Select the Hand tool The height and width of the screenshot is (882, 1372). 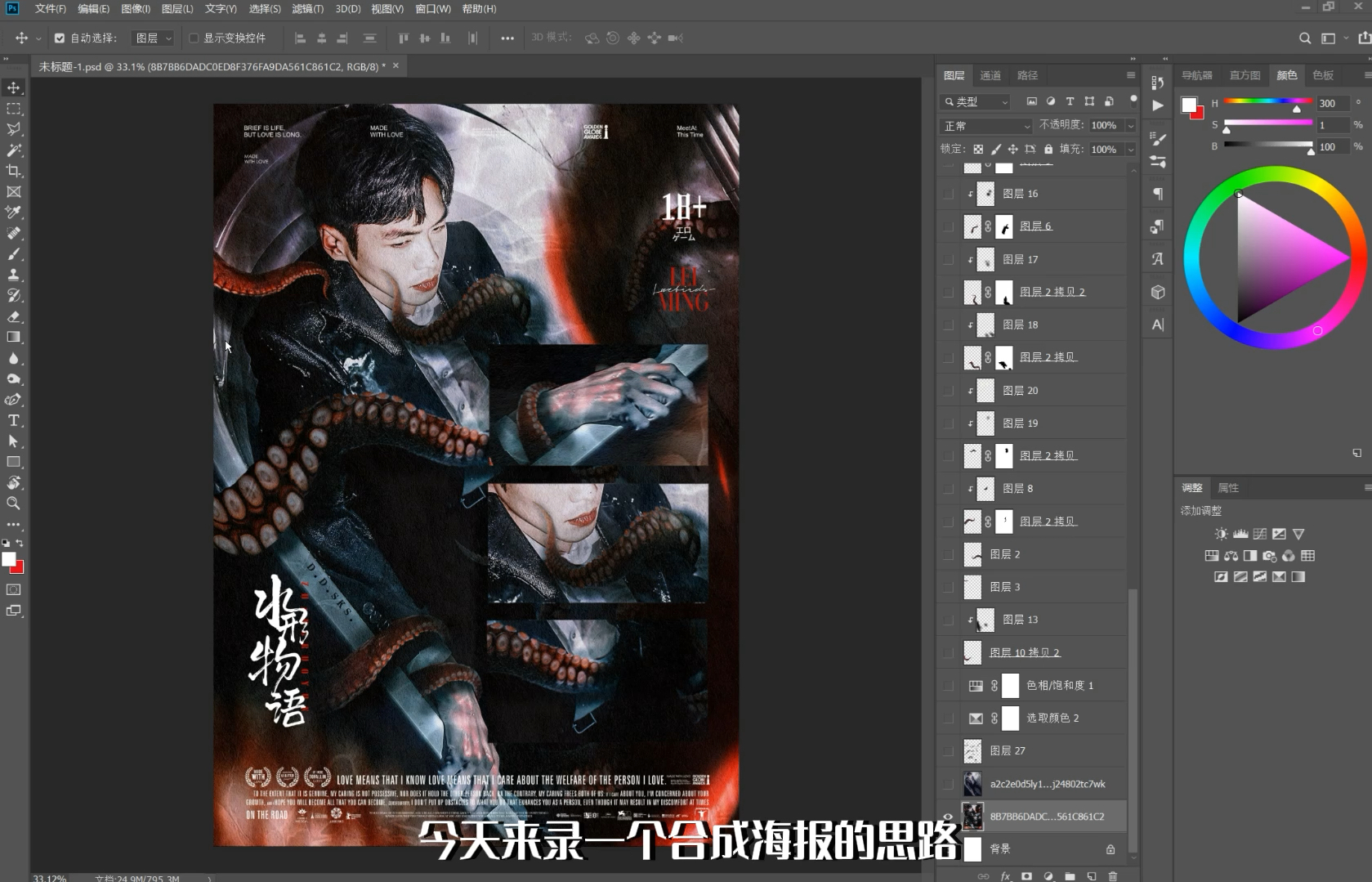point(14,482)
